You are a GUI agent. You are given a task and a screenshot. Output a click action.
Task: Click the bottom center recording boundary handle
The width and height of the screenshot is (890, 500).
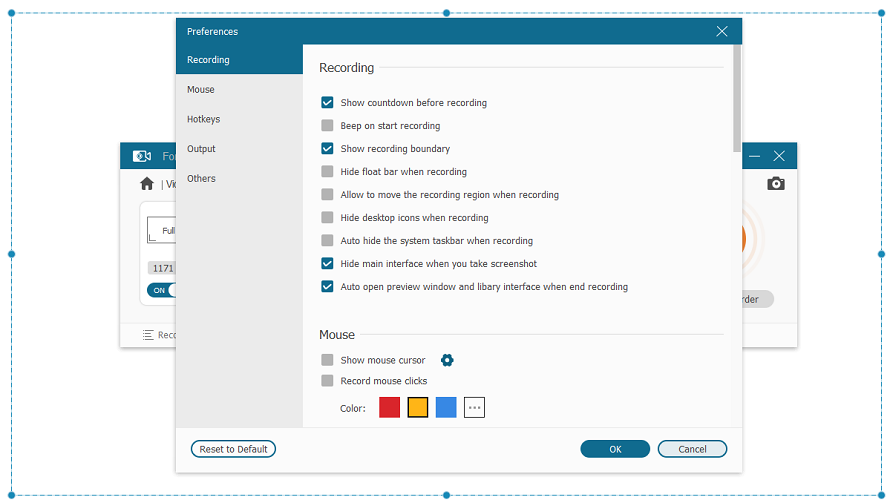coord(447,495)
